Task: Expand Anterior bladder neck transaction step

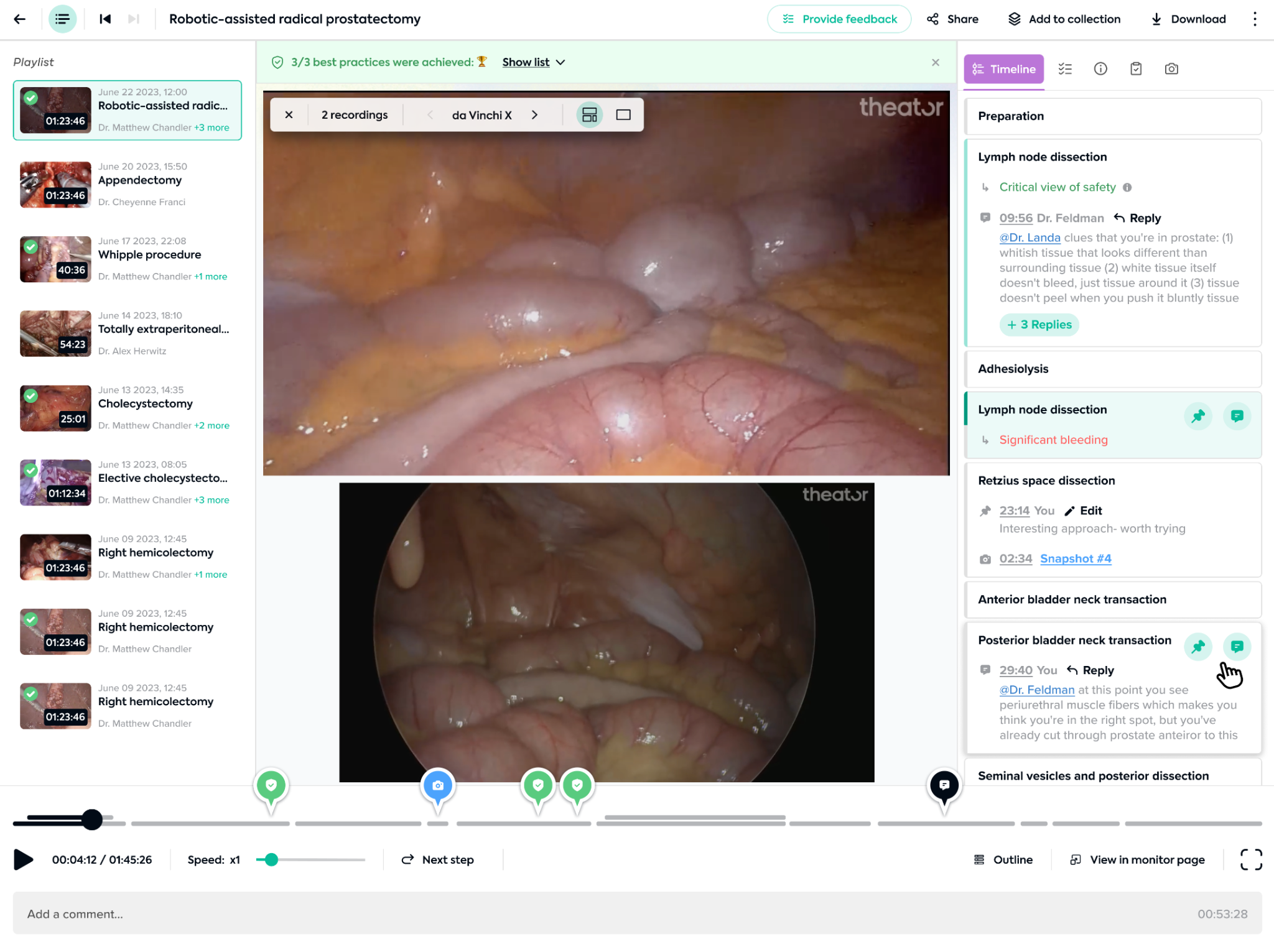Action: (x=1112, y=600)
